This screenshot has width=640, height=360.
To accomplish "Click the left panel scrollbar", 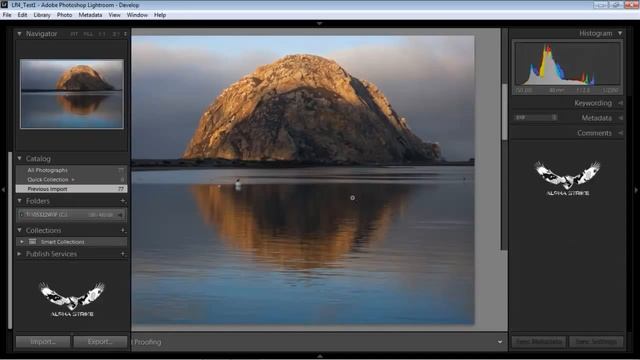I will point(10,240).
